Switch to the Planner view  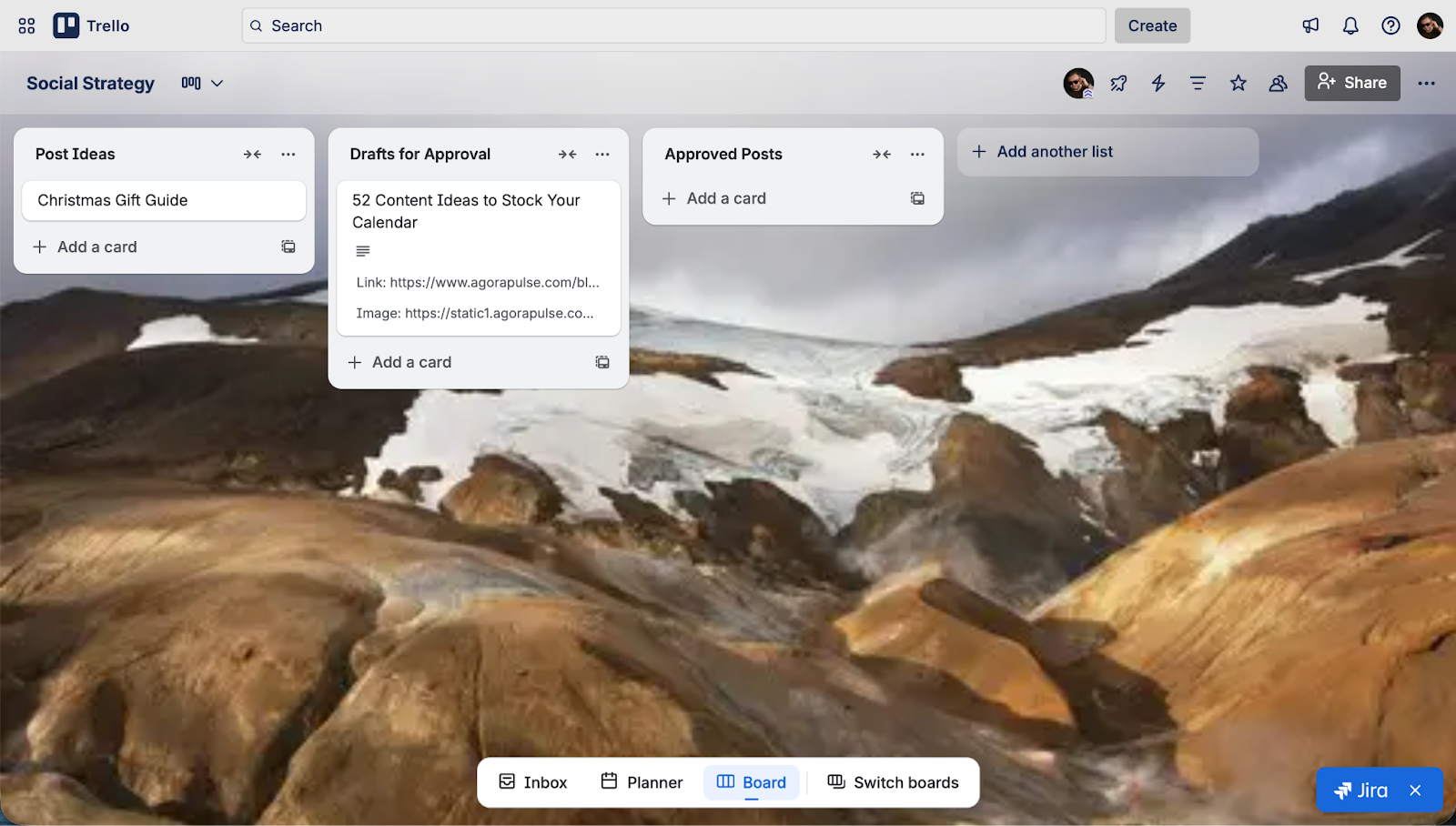point(641,781)
